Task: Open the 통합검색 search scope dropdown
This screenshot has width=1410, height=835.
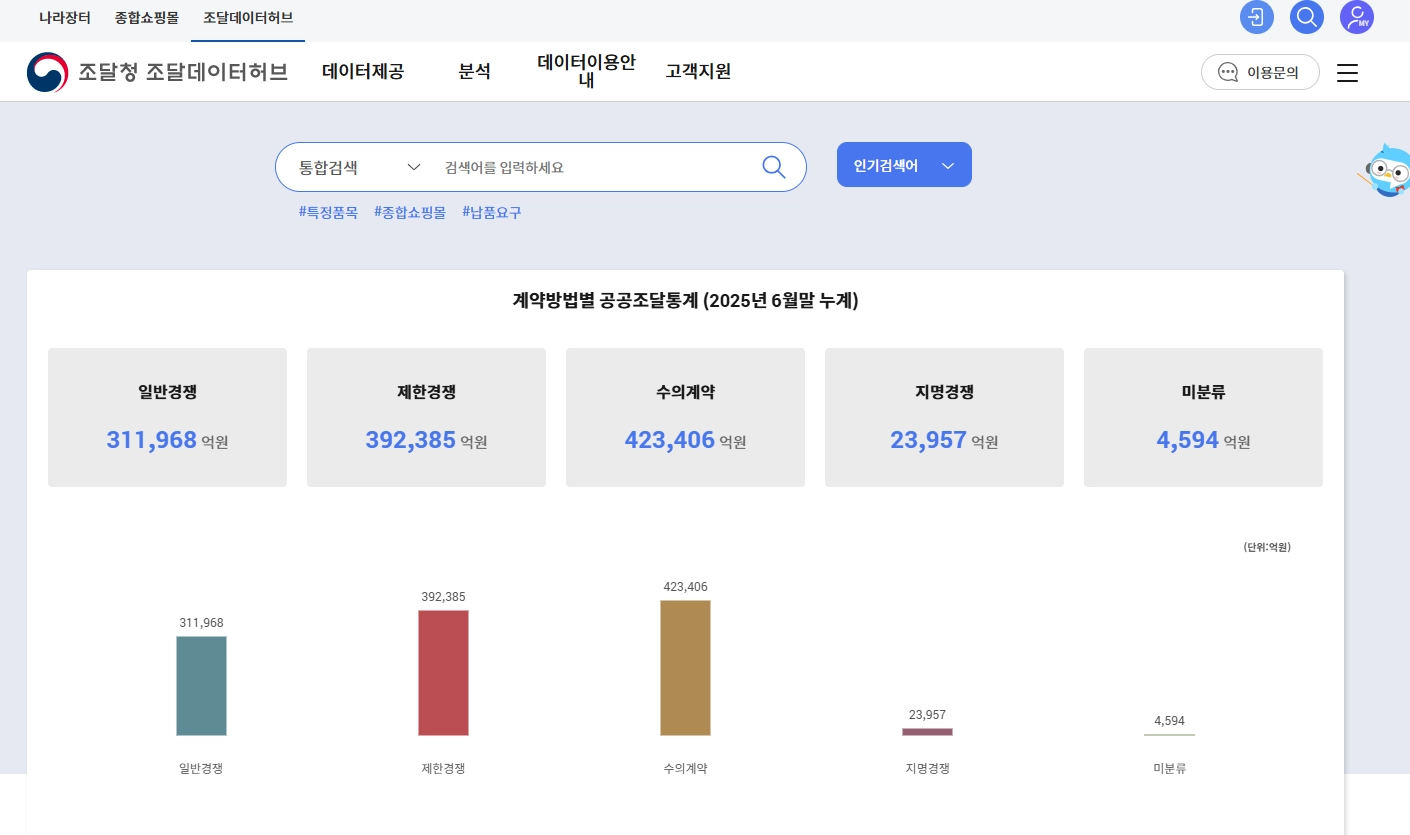Action: 355,167
